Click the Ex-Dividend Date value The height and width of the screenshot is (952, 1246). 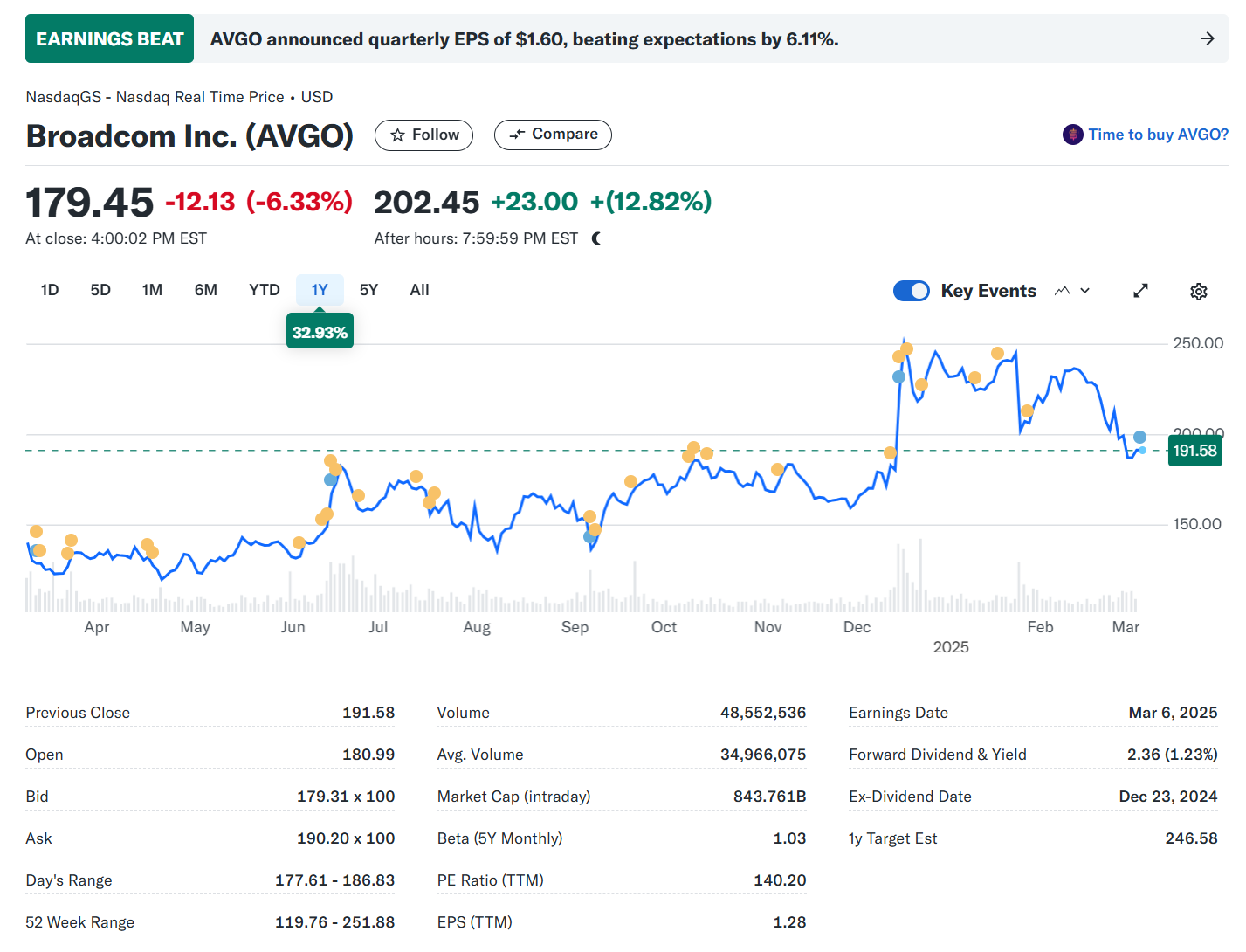[x=1168, y=797]
